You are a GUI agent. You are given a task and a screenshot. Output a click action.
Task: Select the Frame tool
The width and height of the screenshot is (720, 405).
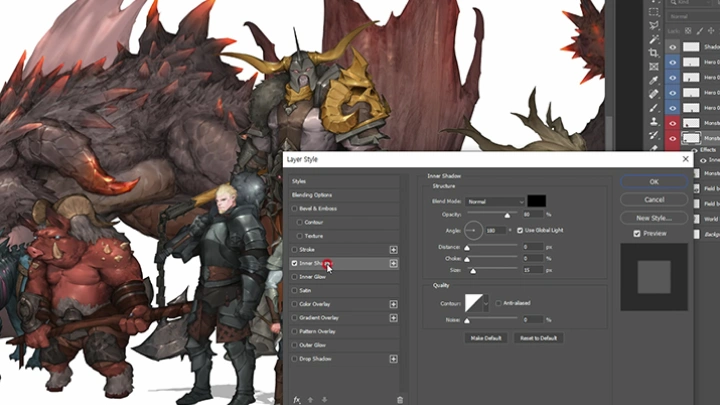pos(654,67)
